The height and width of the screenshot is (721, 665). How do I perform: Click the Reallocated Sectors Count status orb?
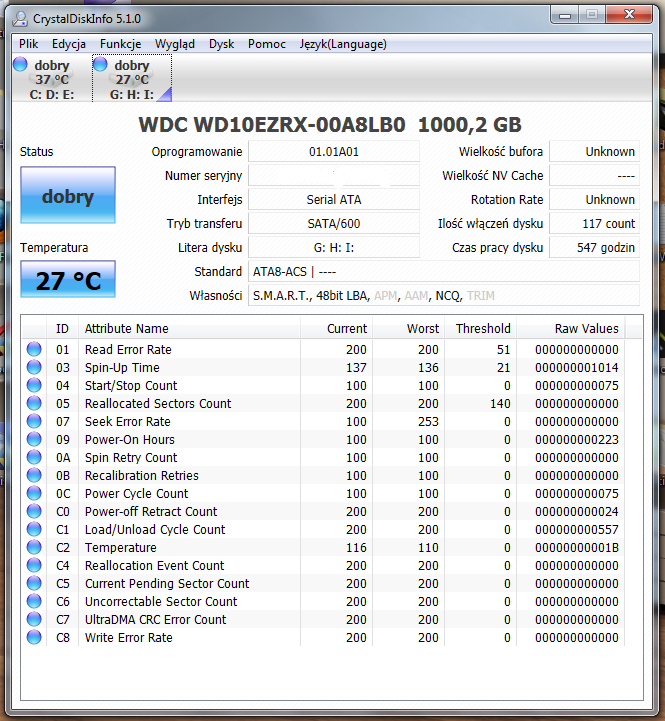(34, 403)
